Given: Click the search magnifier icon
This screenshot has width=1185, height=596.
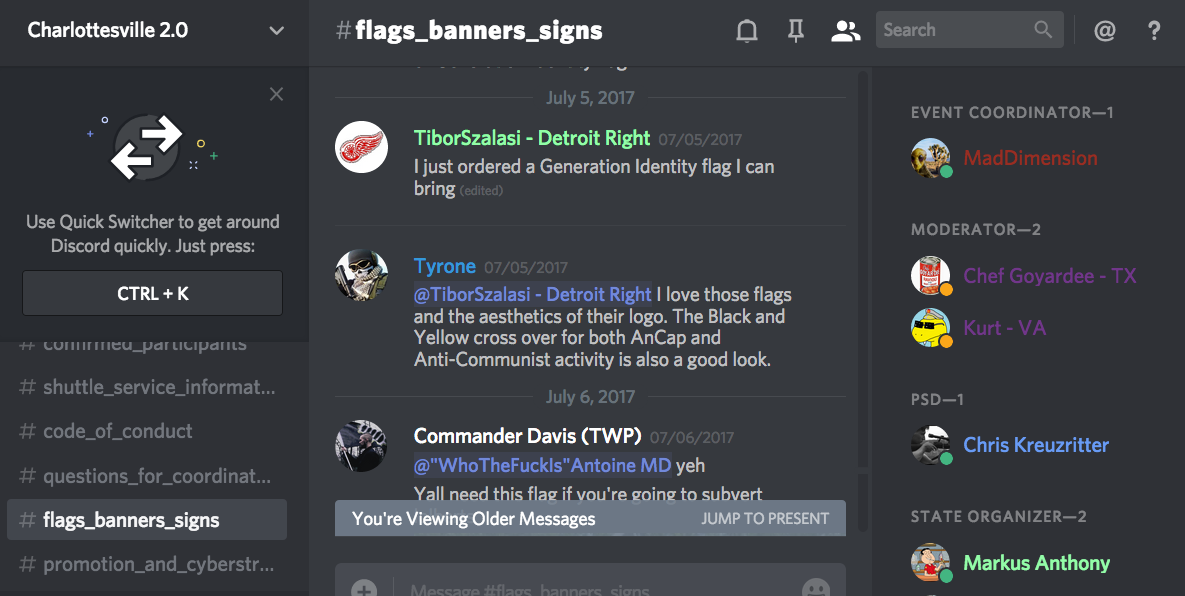Looking at the screenshot, I should [x=1043, y=29].
